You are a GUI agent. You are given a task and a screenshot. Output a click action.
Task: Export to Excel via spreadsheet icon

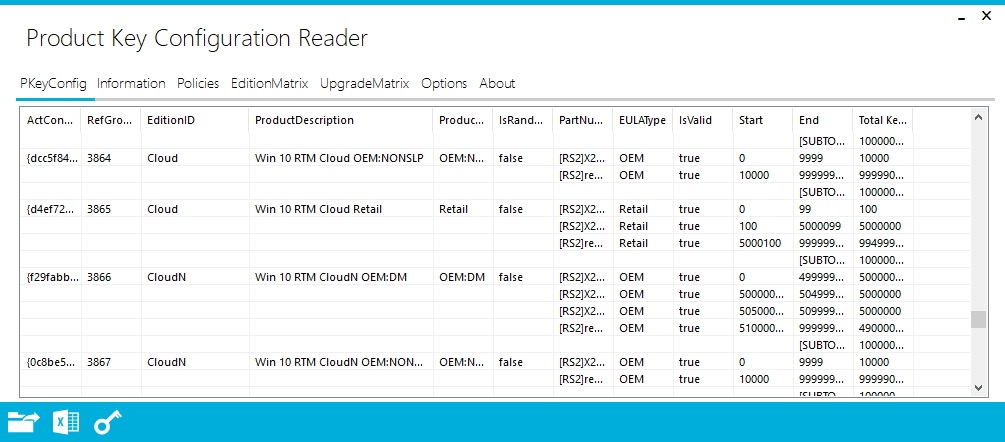point(65,422)
